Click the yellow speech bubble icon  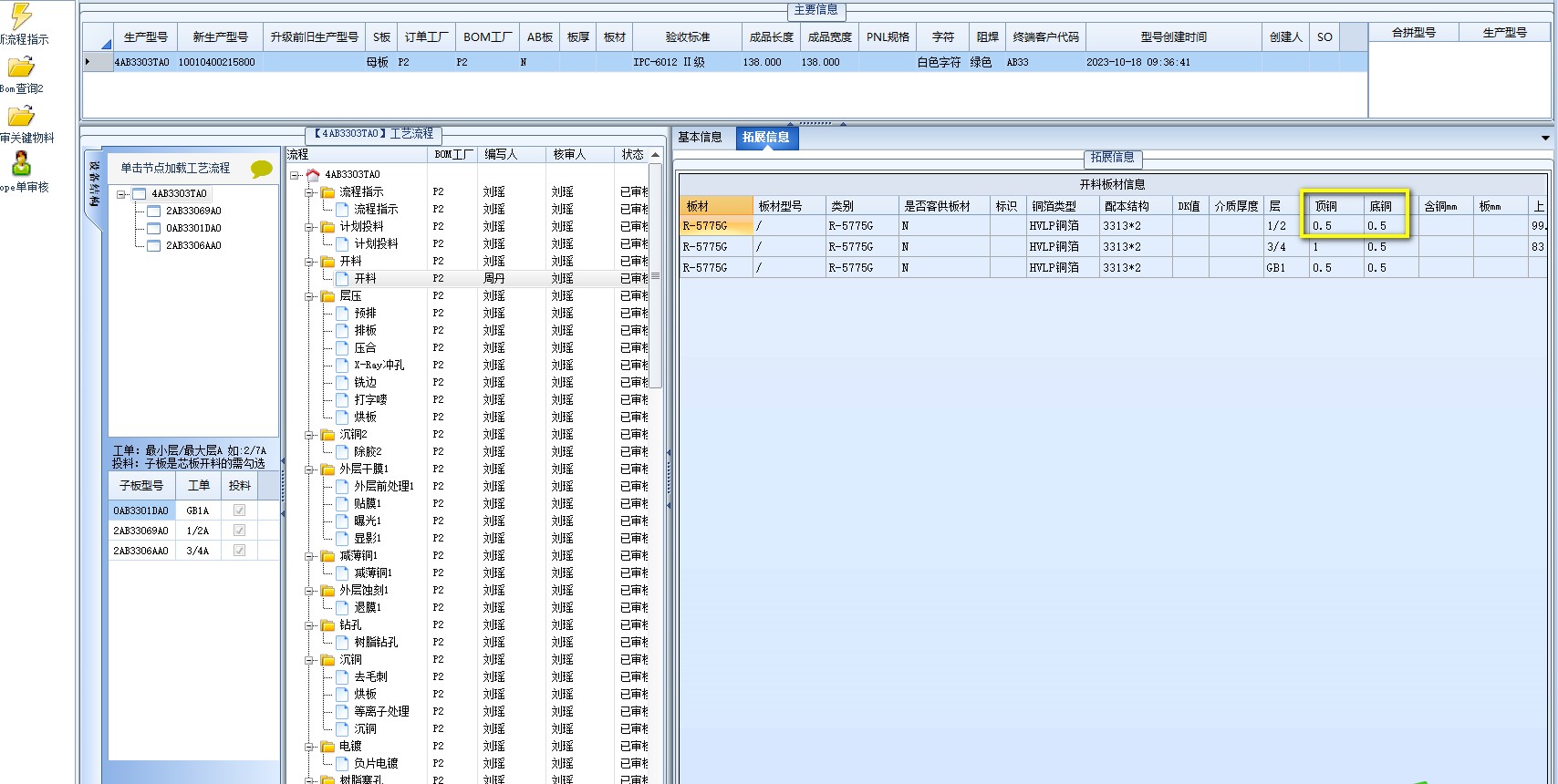[262, 169]
